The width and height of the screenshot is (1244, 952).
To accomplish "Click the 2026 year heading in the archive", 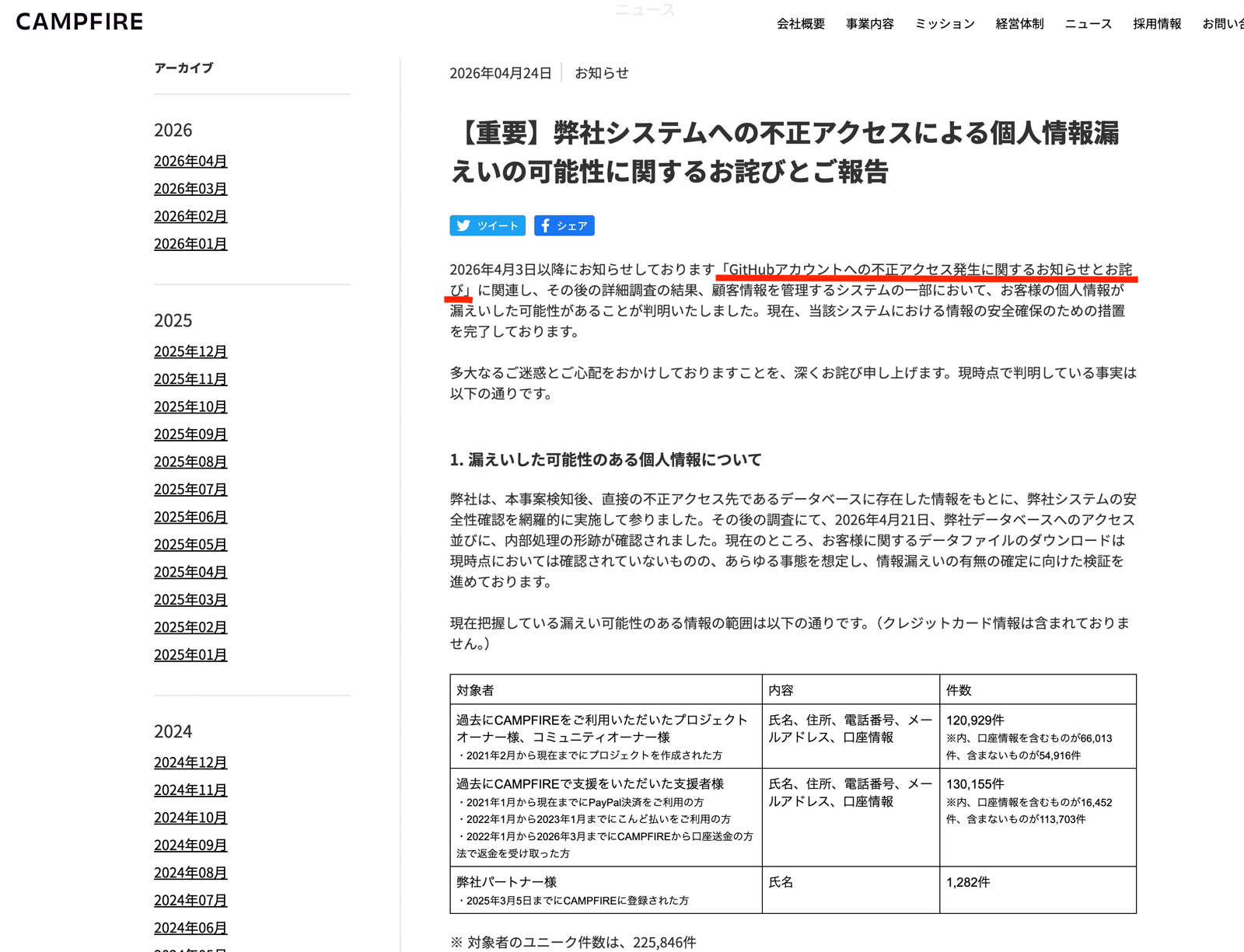I will (173, 130).
